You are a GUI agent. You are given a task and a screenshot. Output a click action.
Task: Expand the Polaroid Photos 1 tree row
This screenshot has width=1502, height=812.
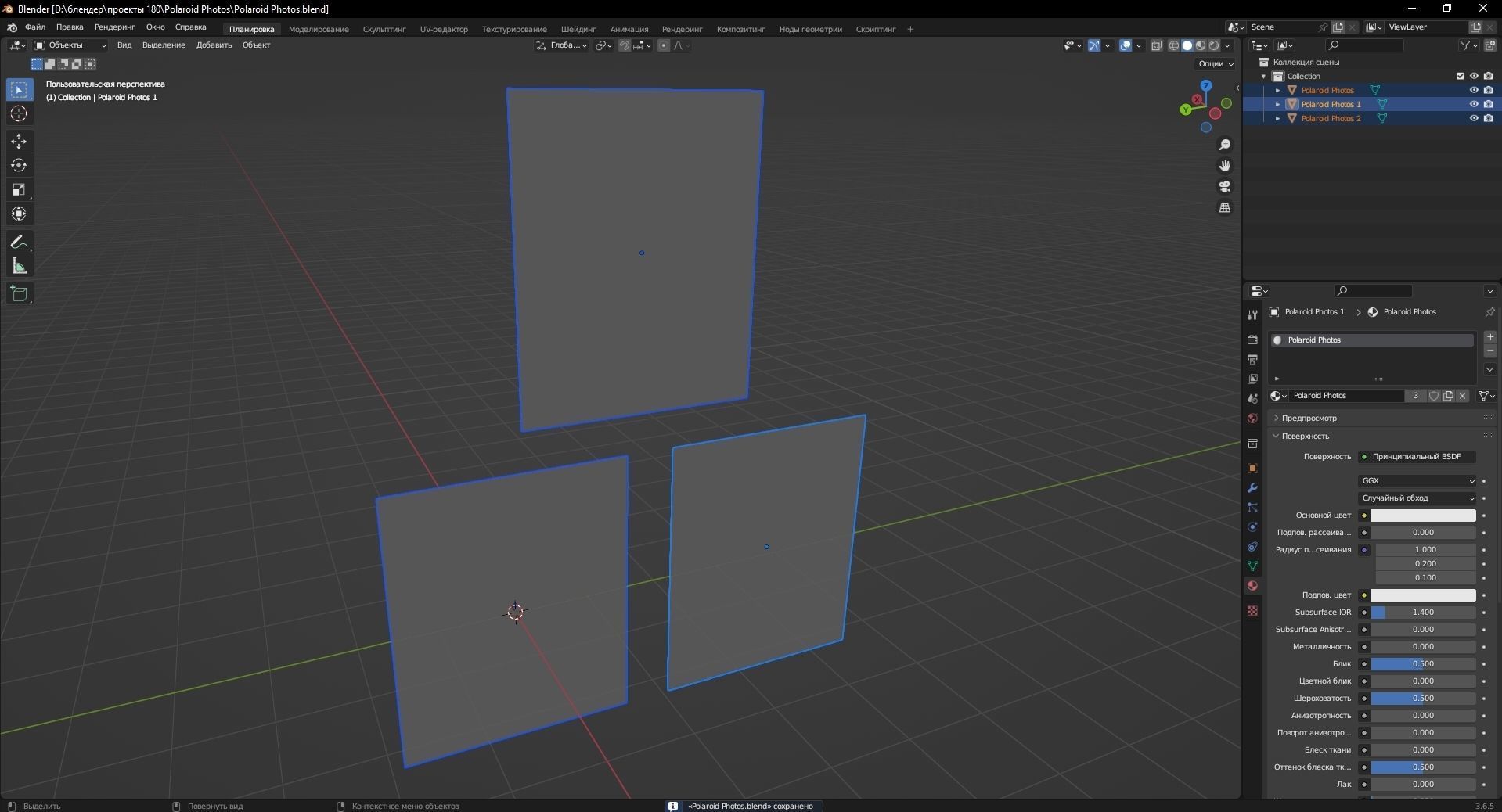[1278, 104]
